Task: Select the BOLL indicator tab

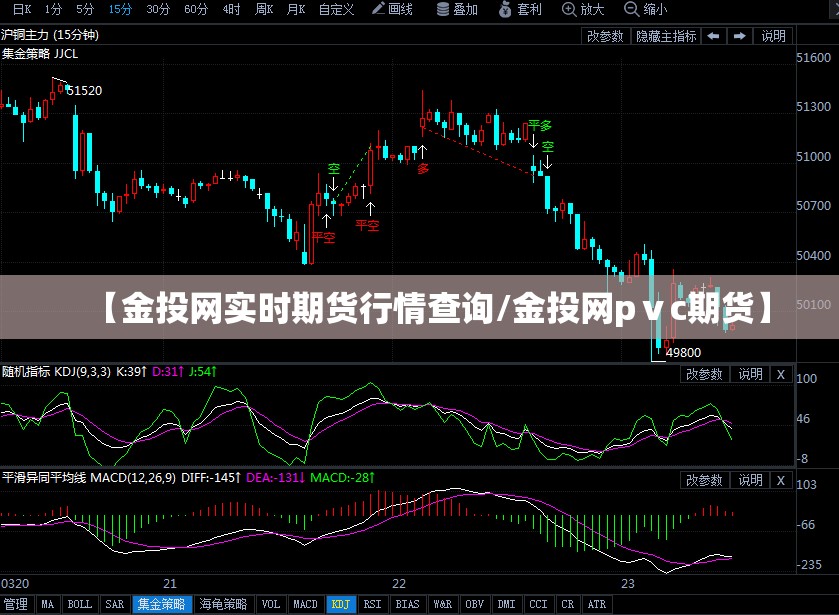Action: [x=80, y=604]
